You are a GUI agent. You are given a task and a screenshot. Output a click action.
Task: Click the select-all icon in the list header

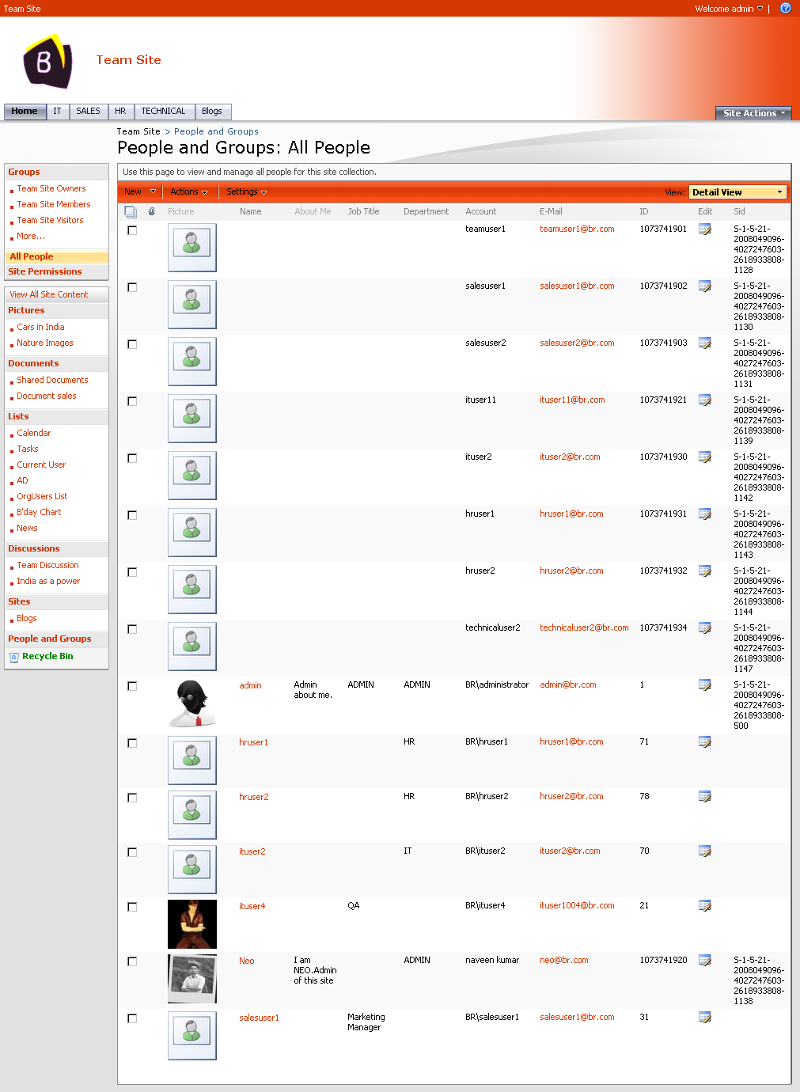click(x=131, y=211)
